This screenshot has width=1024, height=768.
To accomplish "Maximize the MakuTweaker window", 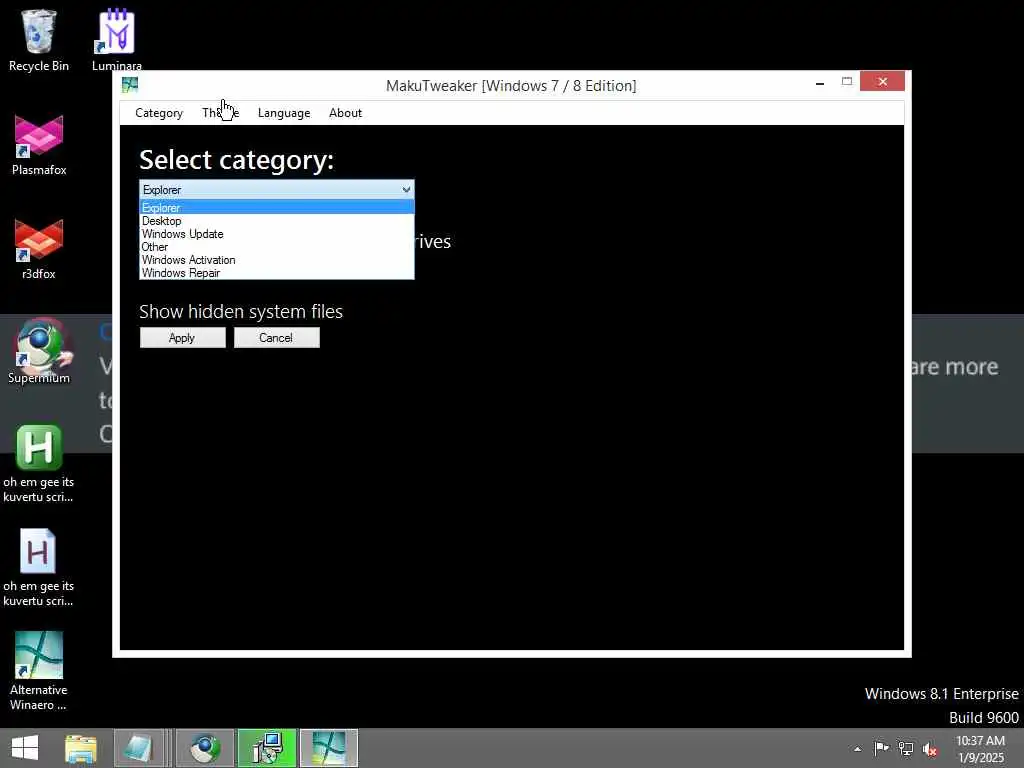I will (x=847, y=82).
